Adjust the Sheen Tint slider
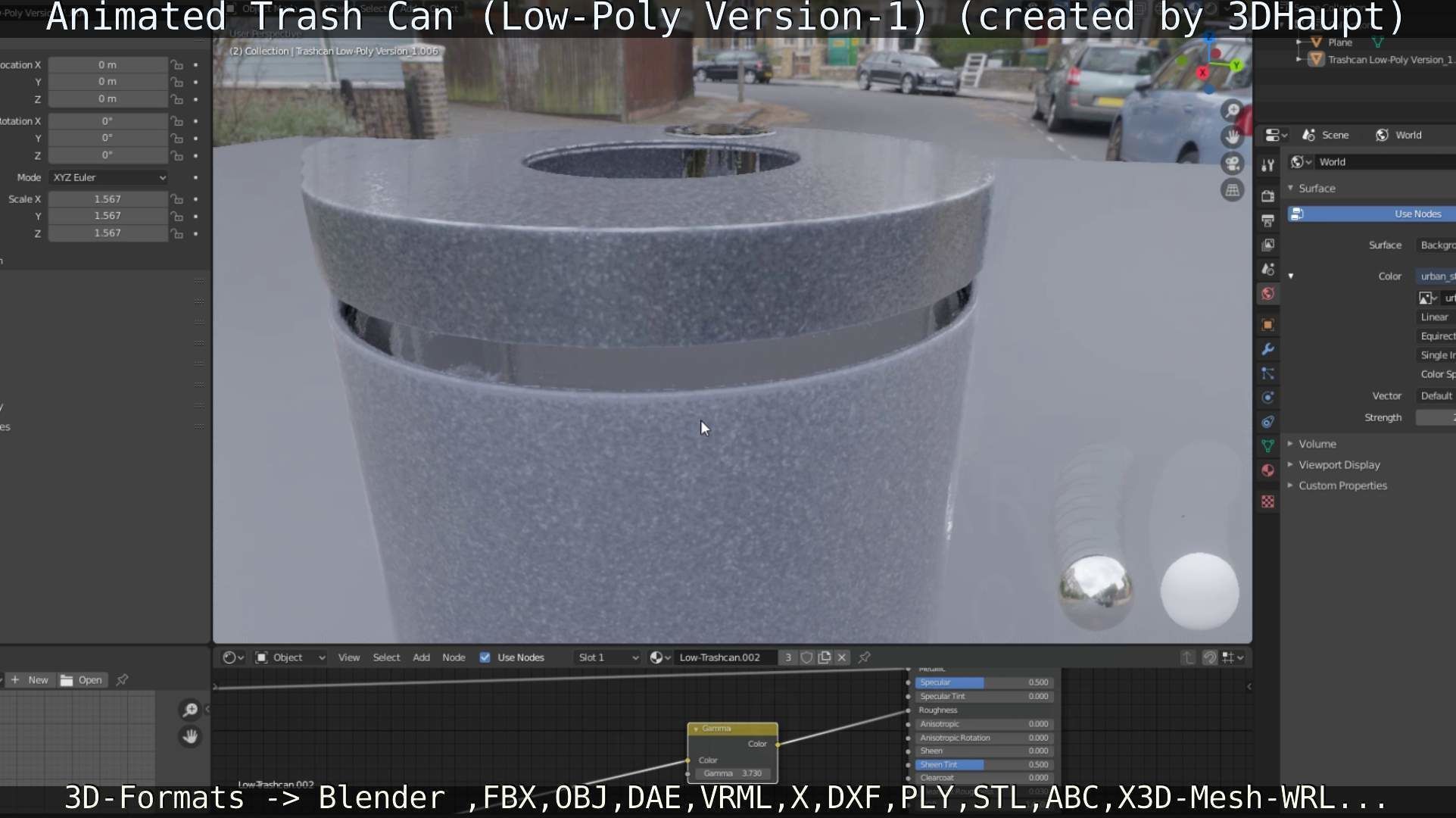 coord(983,765)
